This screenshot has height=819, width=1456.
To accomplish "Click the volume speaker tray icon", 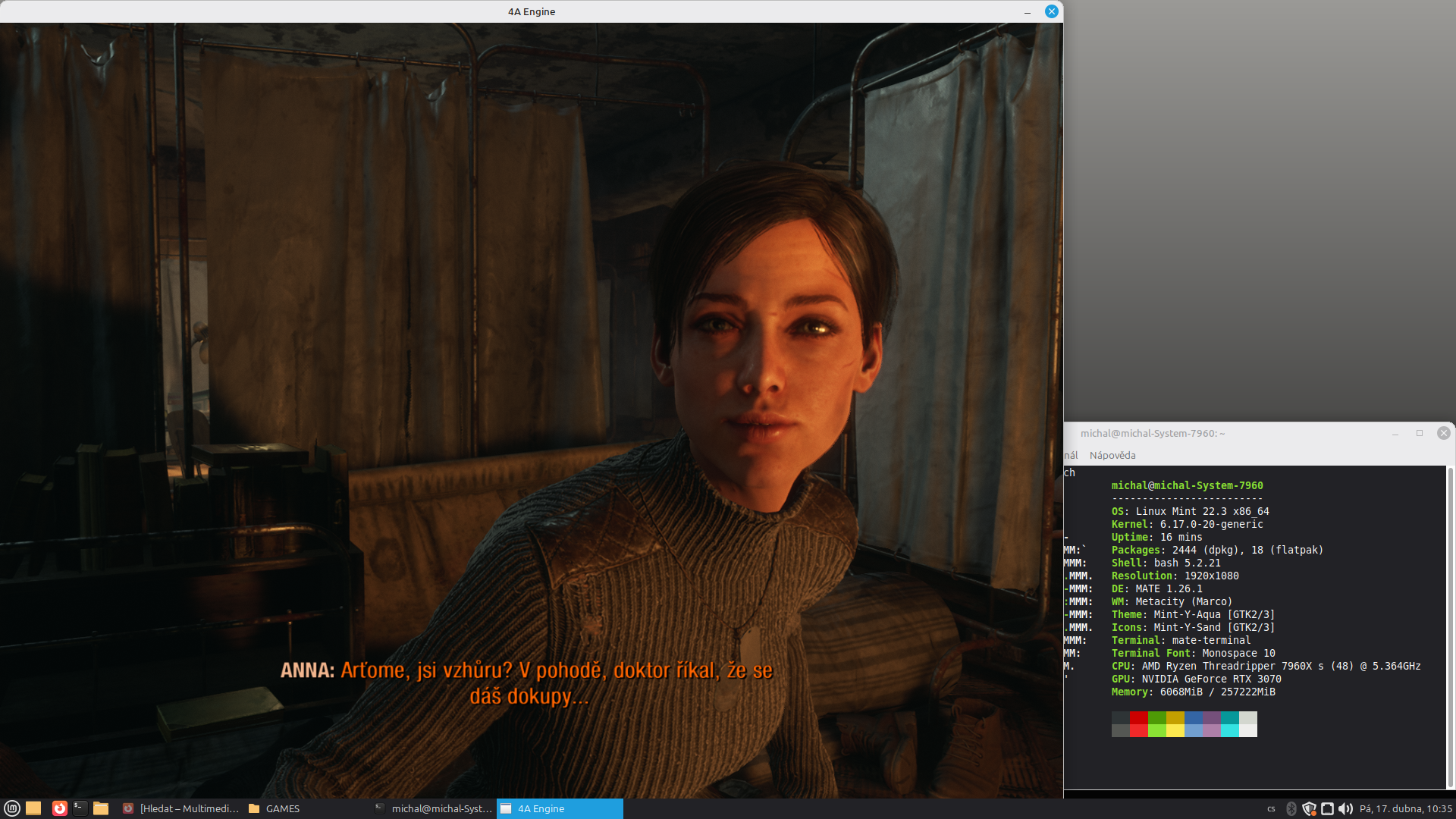I will click(x=1345, y=808).
